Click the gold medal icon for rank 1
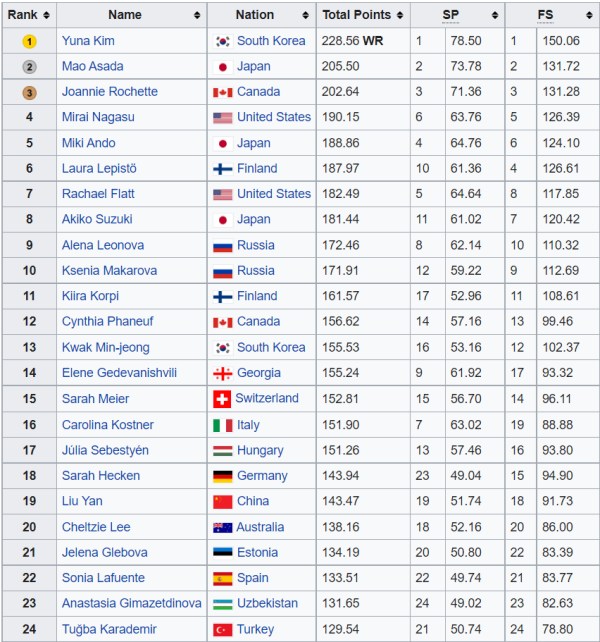 pos(30,41)
